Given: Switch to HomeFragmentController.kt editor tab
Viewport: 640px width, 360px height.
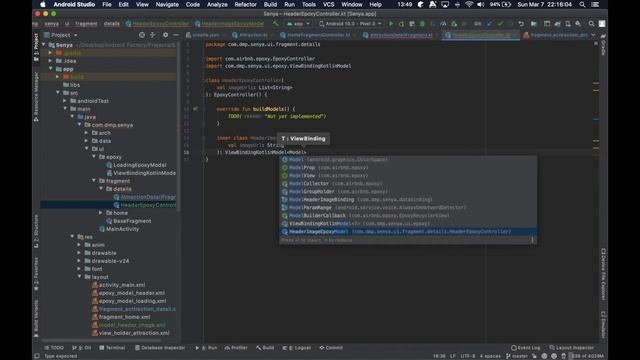Looking at the screenshot, I should (318, 35).
